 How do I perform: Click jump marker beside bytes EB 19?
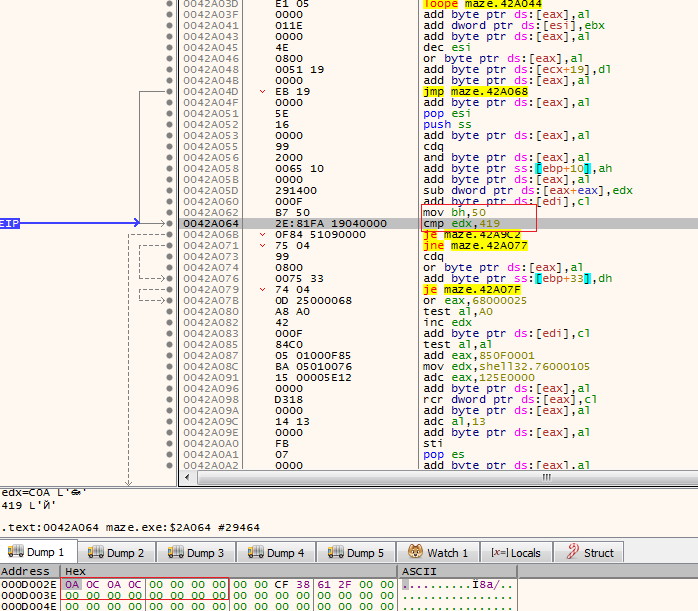263,91
